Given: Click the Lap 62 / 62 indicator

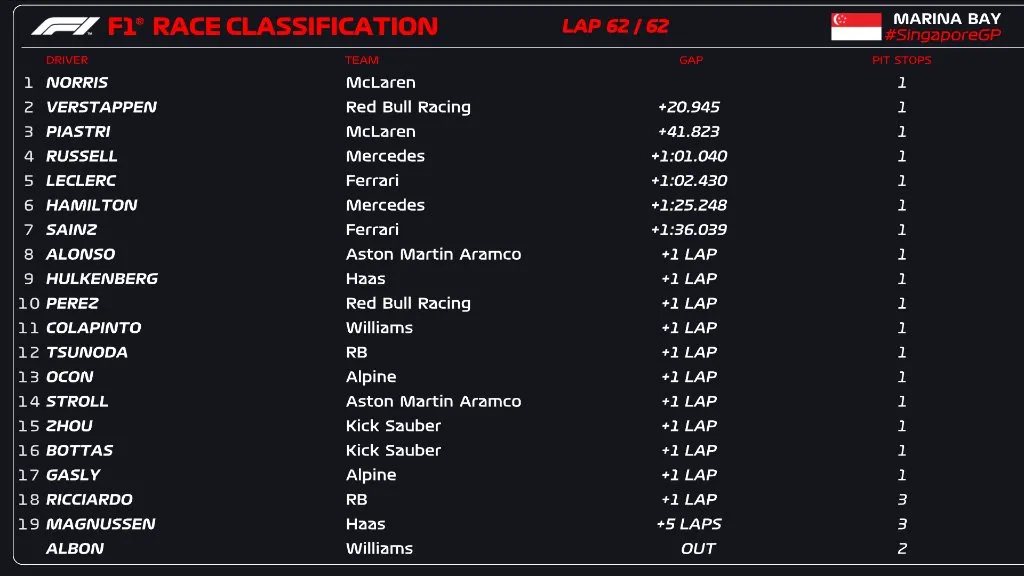Looking at the screenshot, I should click(615, 26).
